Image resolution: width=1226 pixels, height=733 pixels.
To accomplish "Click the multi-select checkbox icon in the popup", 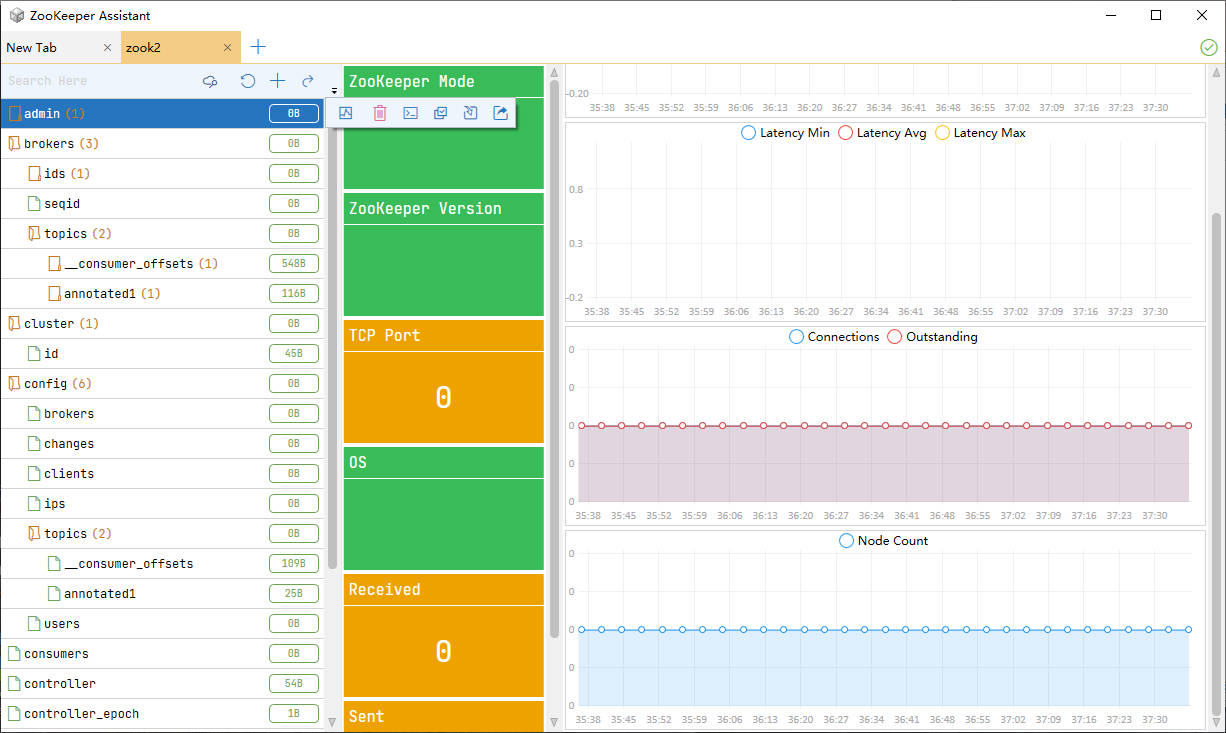I will click(x=440, y=113).
